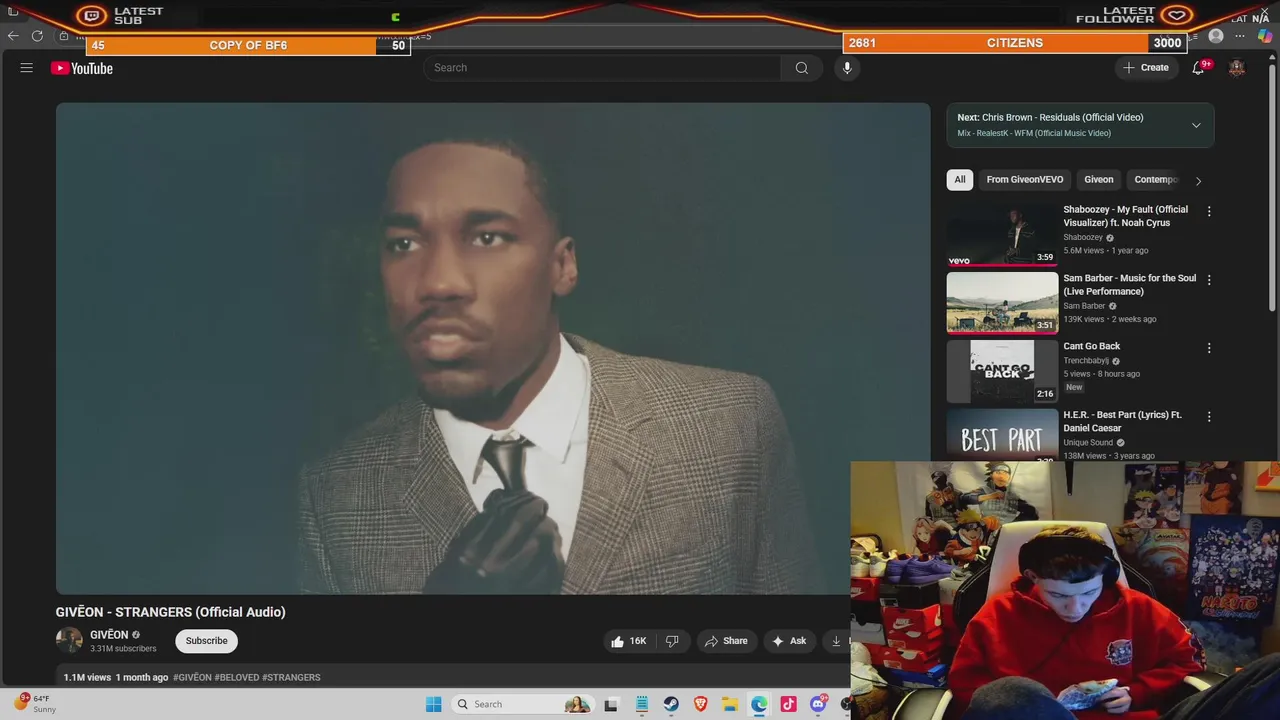Click the video title GIVĒON - STRANGERS (Official Audio)
1280x720 pixels.
tap(170, 612)
